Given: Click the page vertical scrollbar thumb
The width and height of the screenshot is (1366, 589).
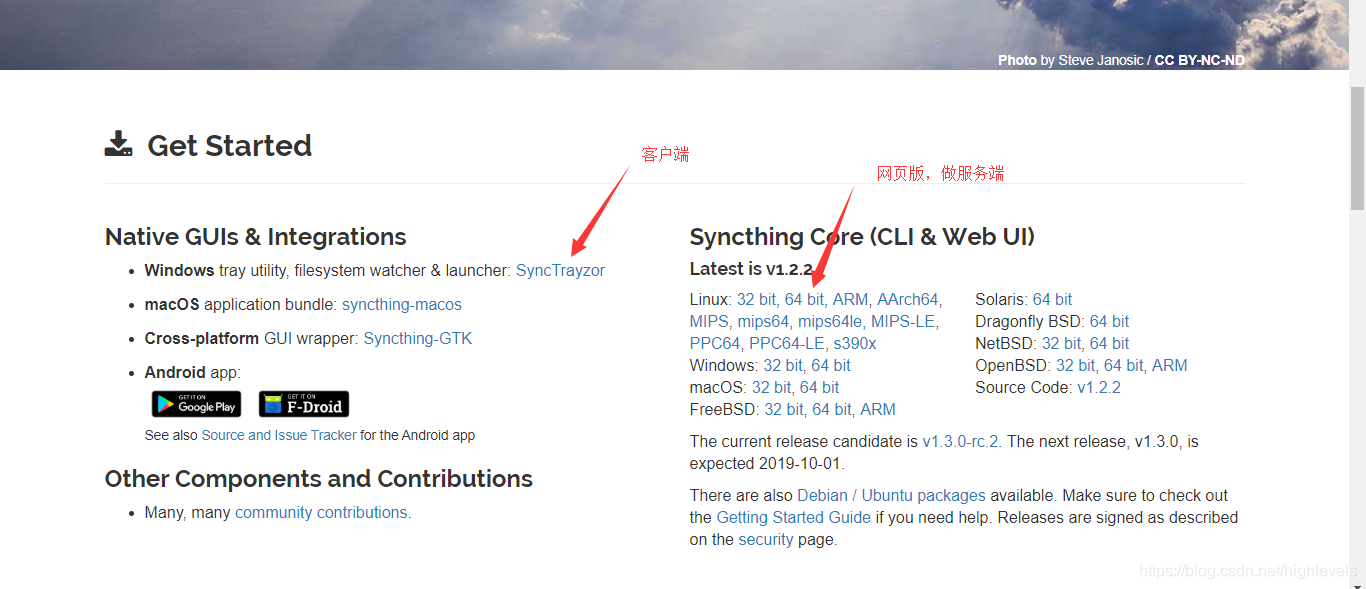Looking at the screenshot, I should [1357, 147].
